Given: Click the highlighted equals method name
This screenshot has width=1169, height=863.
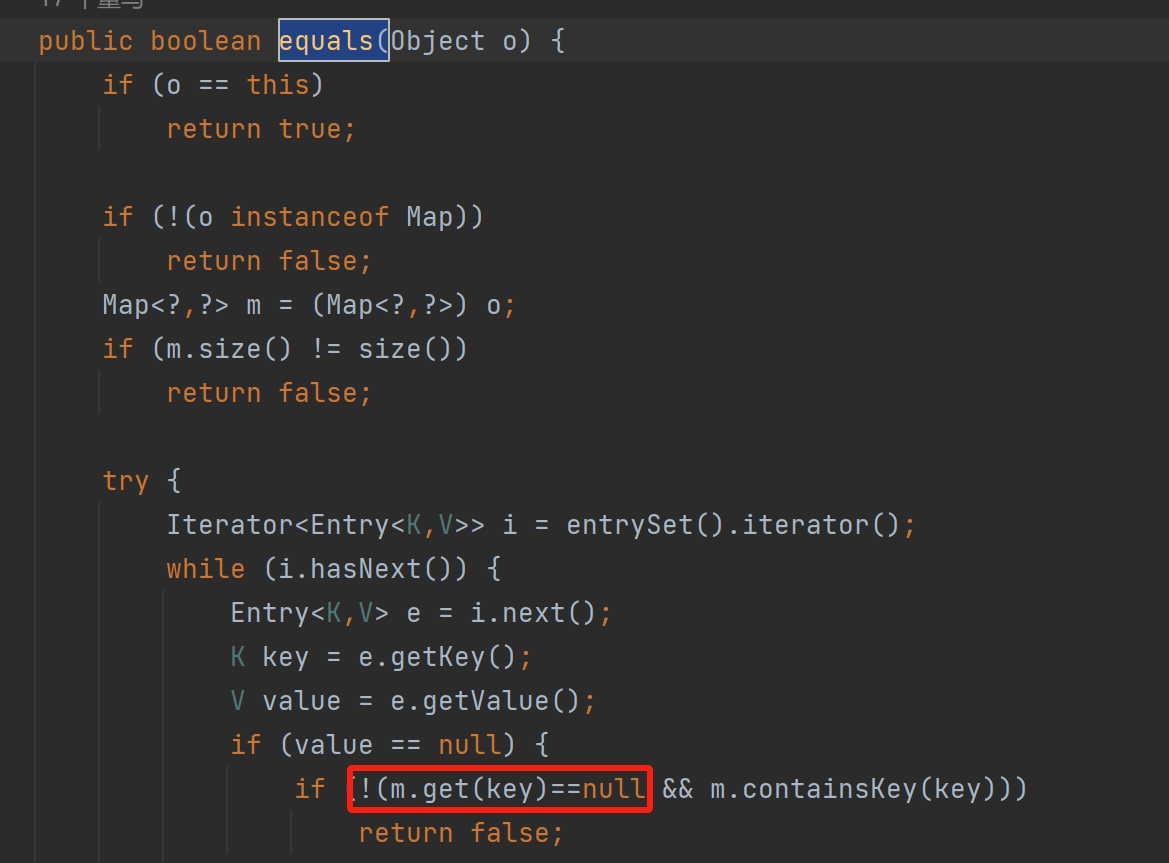Looking at the screenshot, I should coord(333,41).
